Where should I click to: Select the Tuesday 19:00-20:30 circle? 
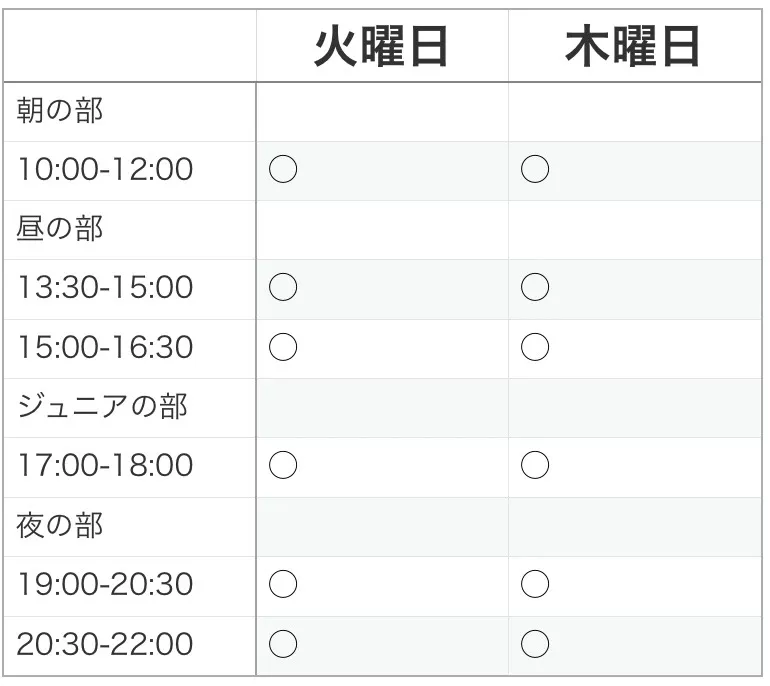coord(283,585)
